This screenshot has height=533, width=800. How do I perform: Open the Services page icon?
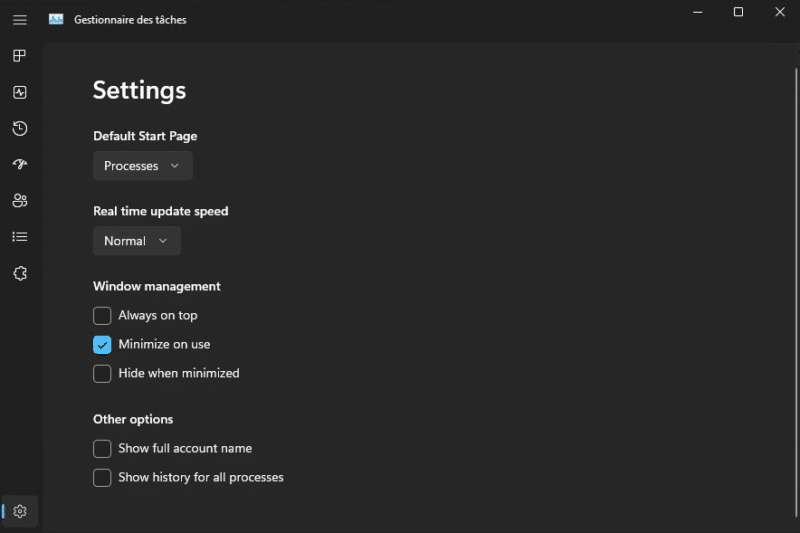[x=20, y=273]
